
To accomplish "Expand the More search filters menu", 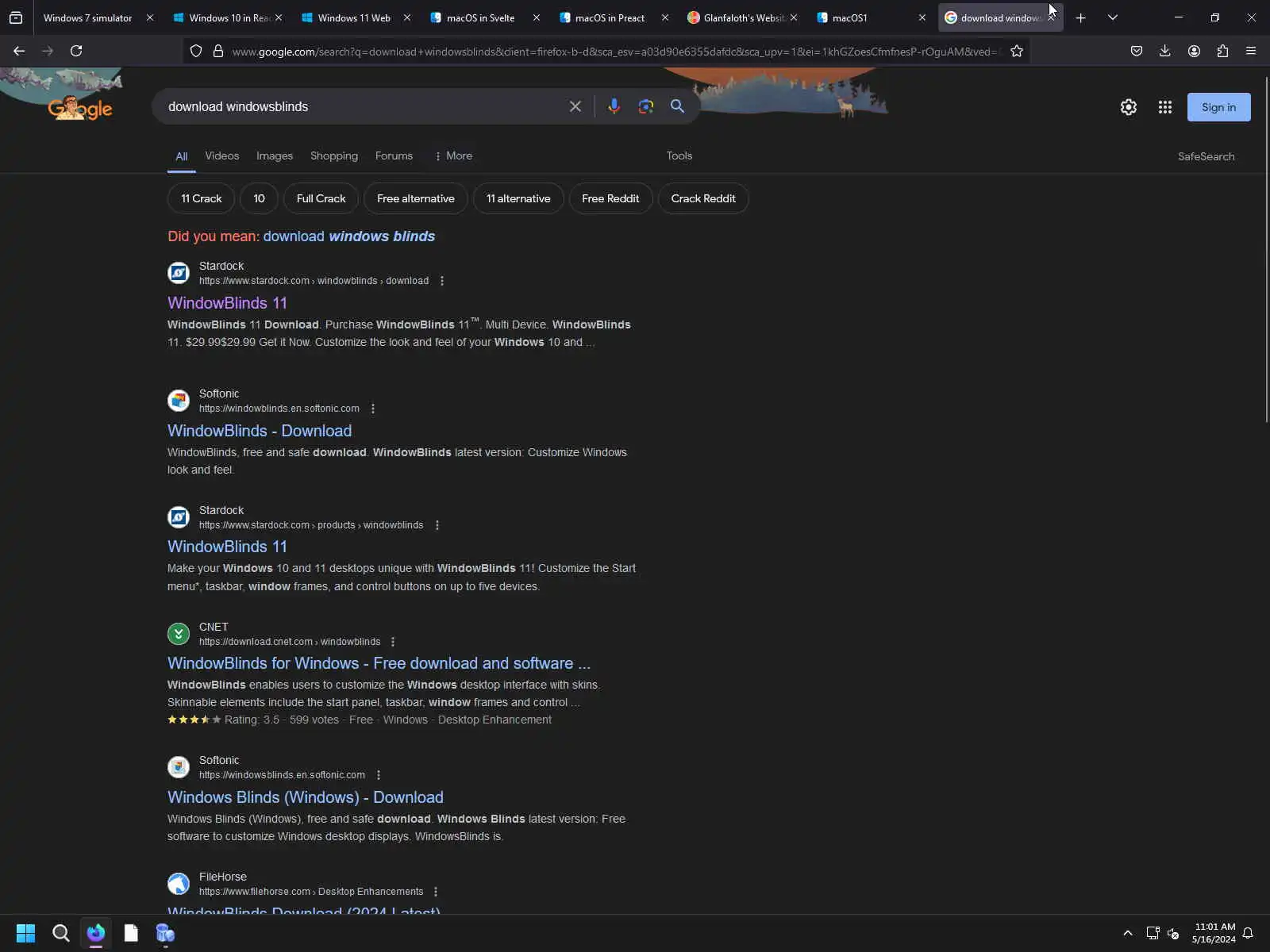I will click(x=453, y=155).
